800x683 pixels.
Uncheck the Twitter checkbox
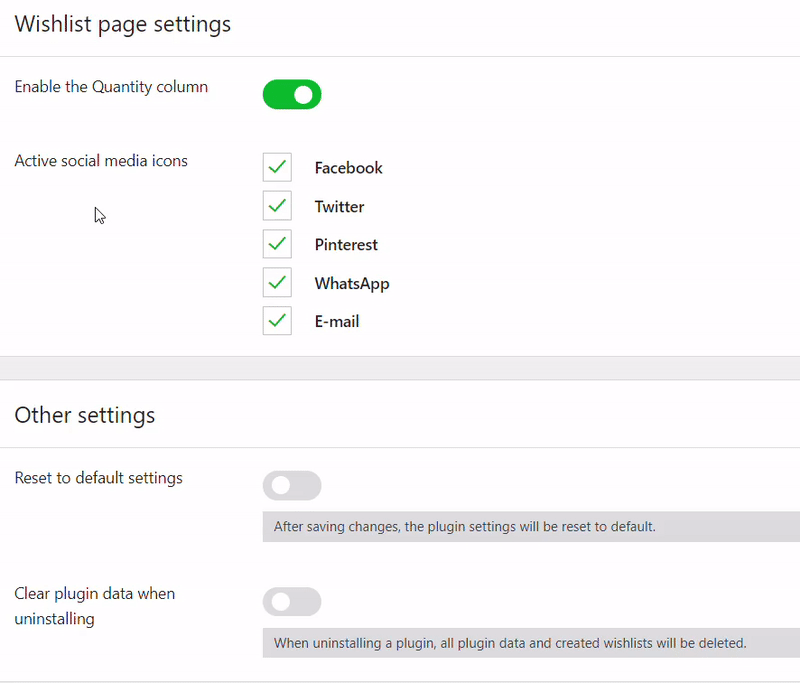click(277, 206)
